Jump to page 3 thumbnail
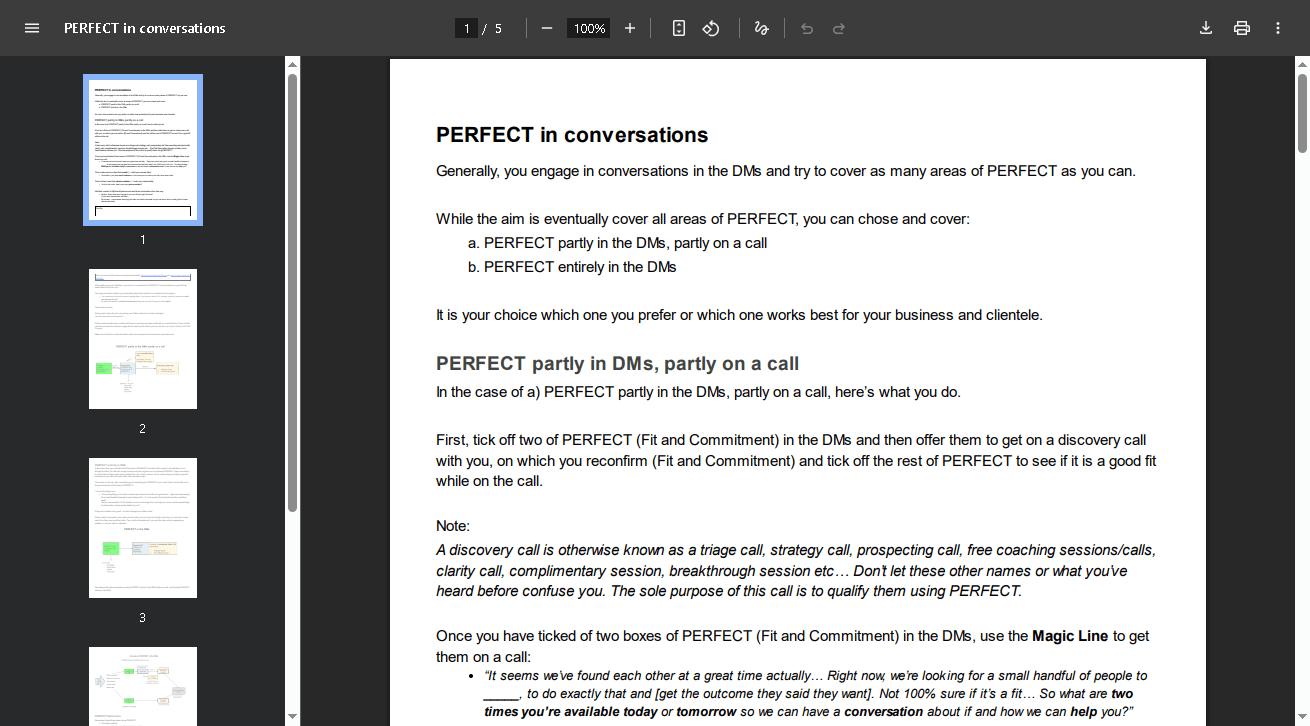Viewport: 1310px width, 726px height. tap(143, 528)
